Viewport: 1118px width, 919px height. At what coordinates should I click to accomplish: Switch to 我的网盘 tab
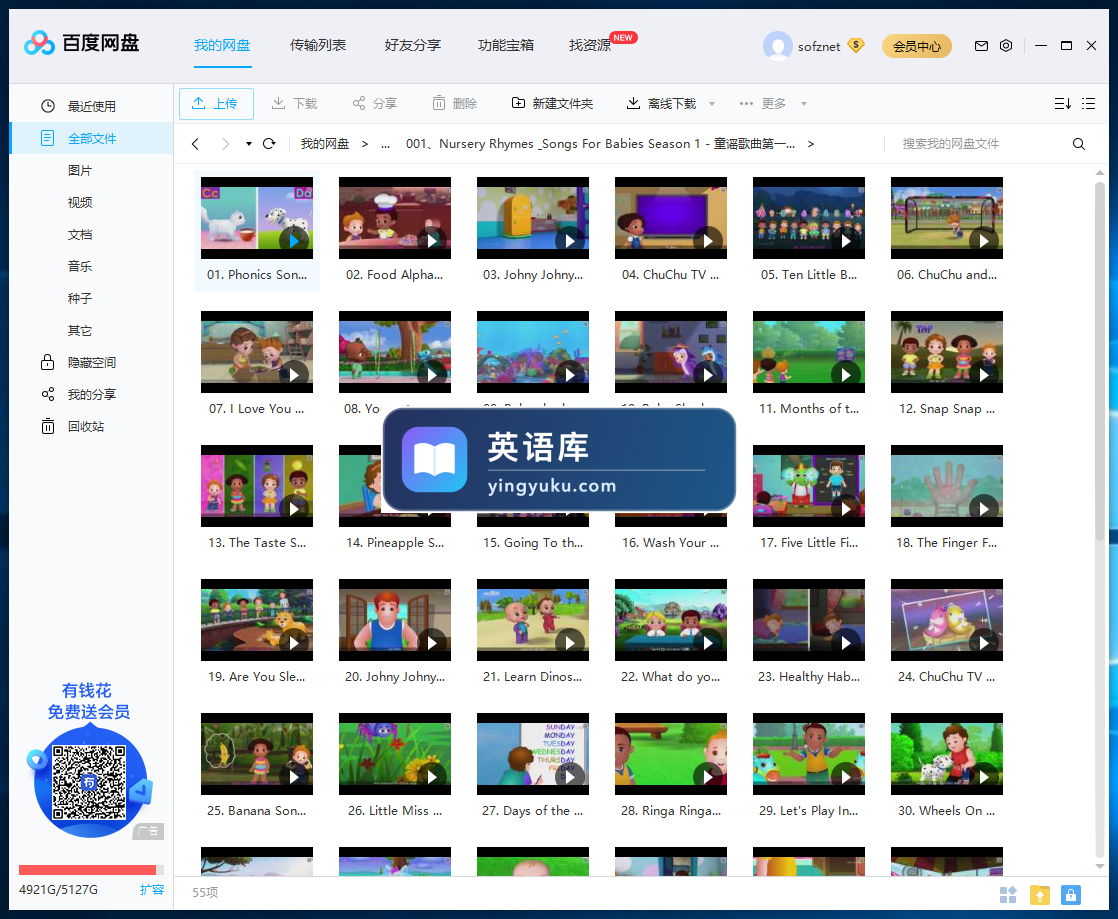(x=222, y=46)
